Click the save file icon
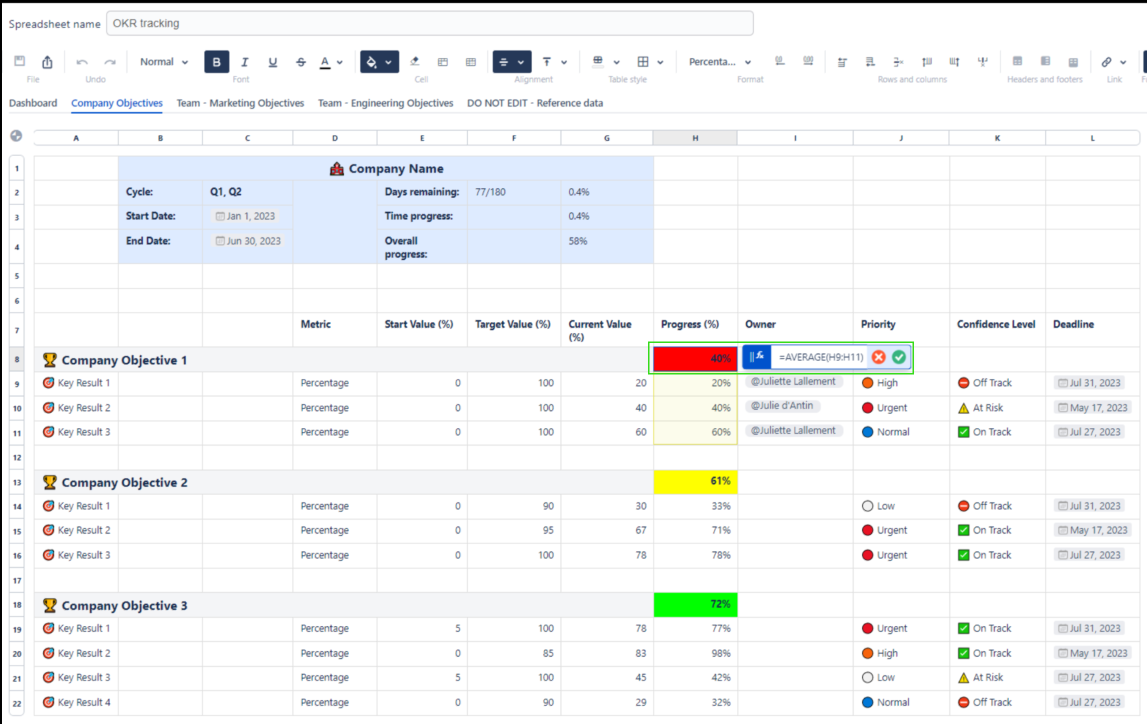Viewport: 1147px width, 724px height. point(20,62)
